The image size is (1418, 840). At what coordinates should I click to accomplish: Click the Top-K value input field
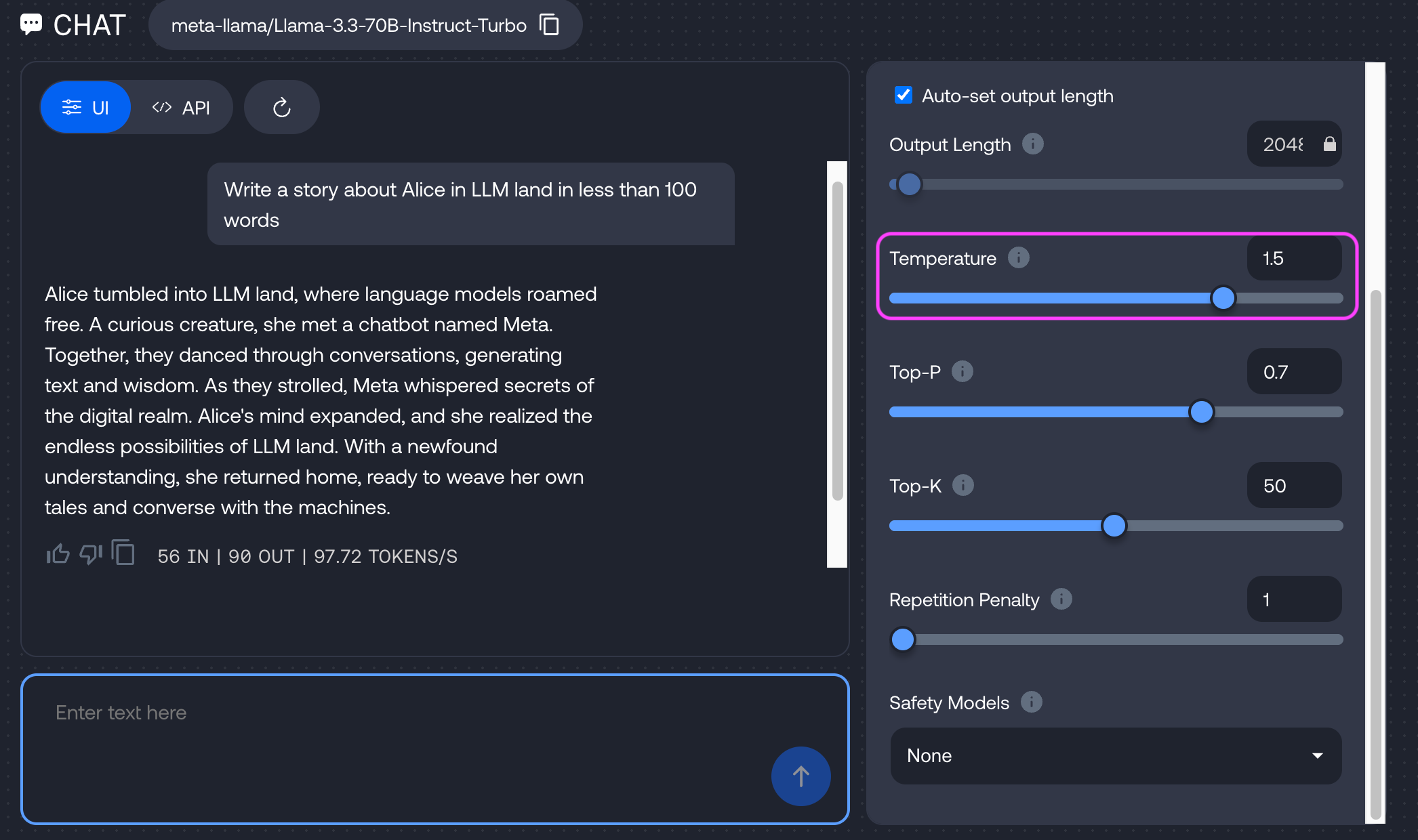coord(1293,485)
